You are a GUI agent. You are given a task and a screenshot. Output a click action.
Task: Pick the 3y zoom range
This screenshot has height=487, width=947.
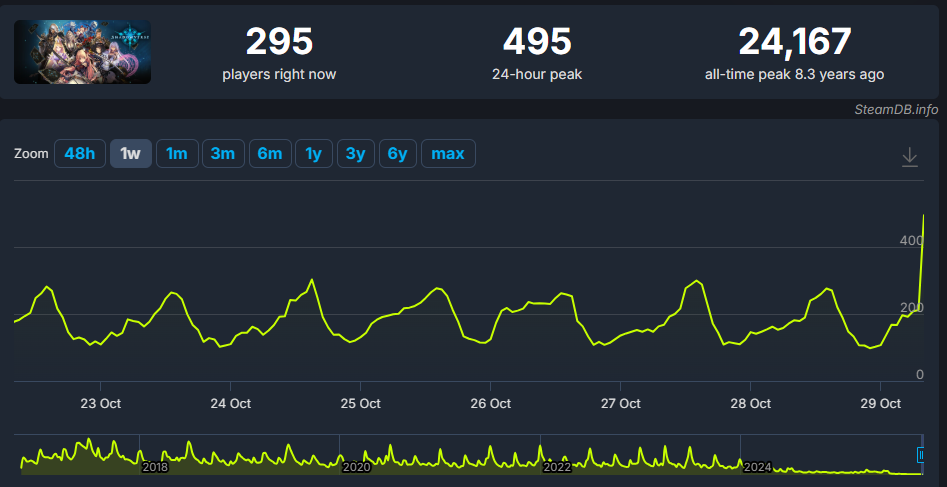pos(356,153)
